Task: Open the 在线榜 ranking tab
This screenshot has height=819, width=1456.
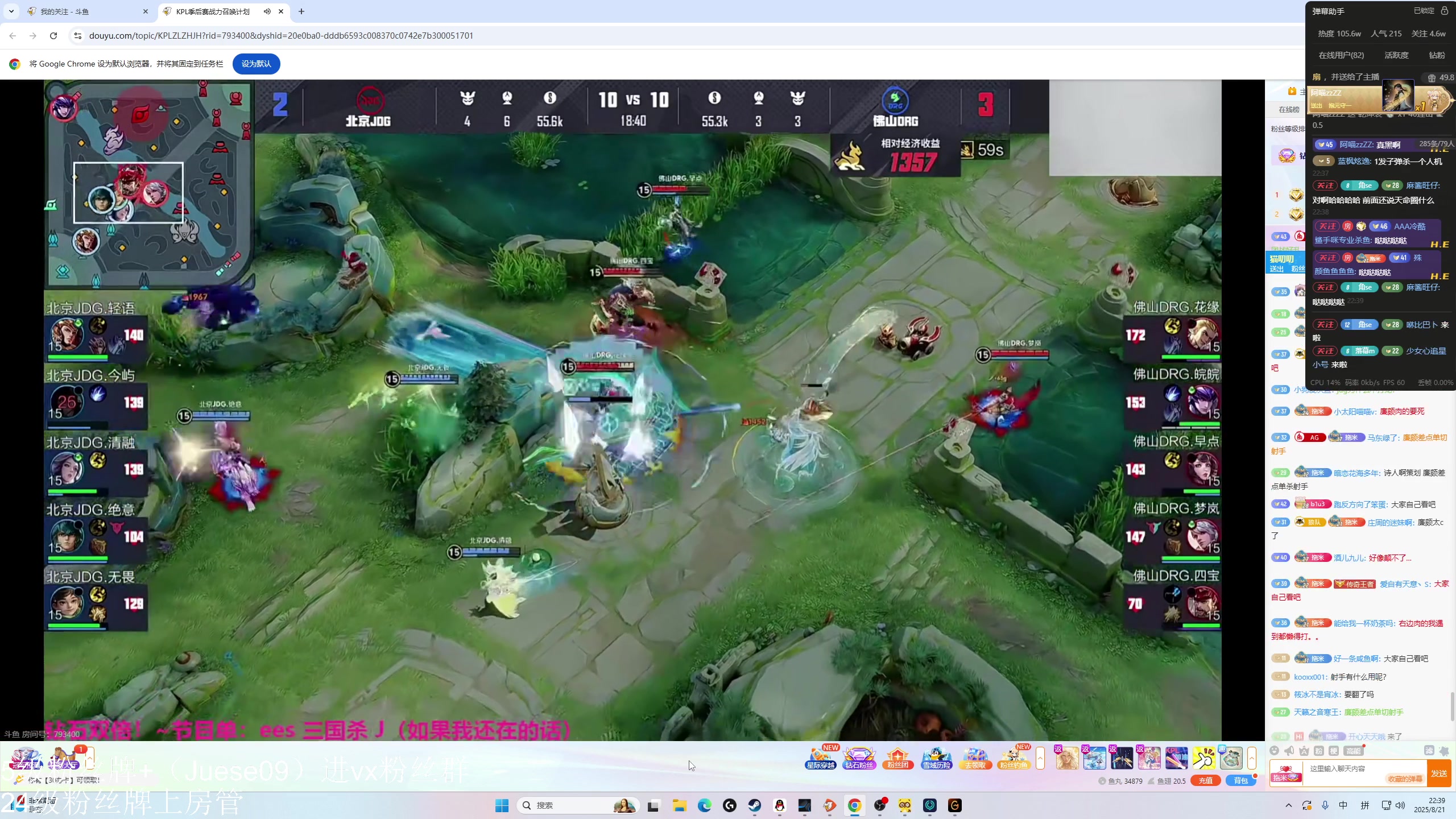Action: click(1289, 110)
